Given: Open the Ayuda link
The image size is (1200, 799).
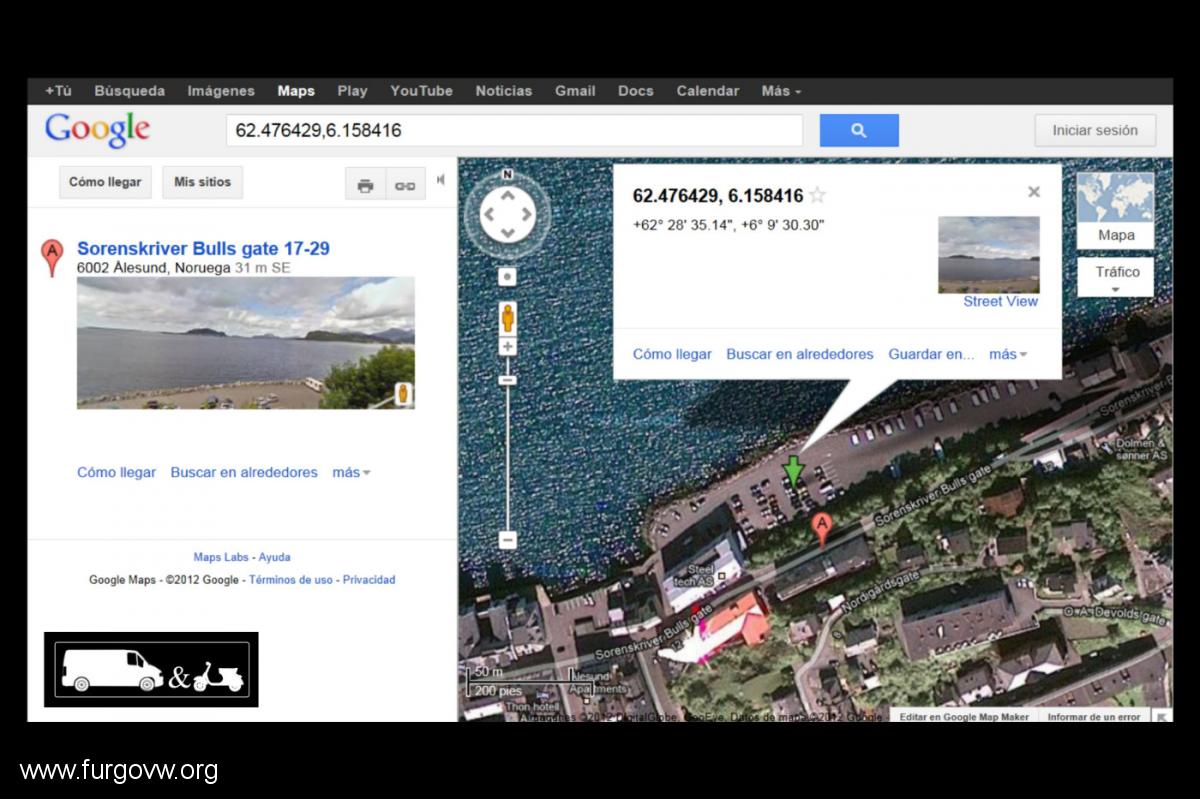Looking at the screenshot, I should point(275,557).
